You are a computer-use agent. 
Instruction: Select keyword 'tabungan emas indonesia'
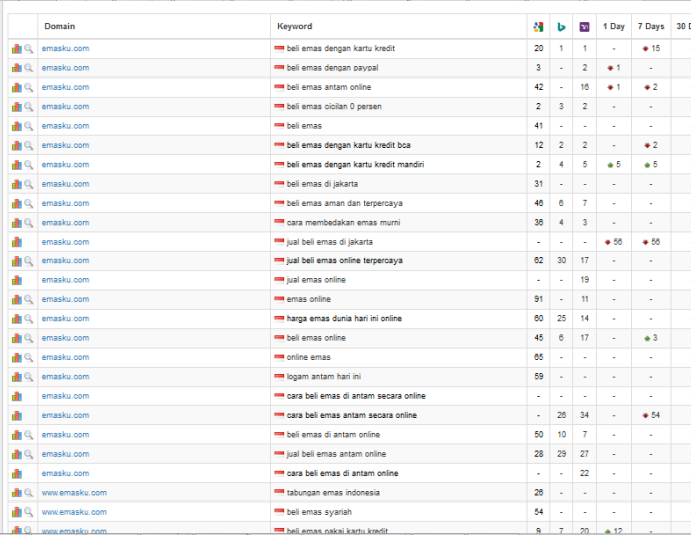tap(333, 493)
